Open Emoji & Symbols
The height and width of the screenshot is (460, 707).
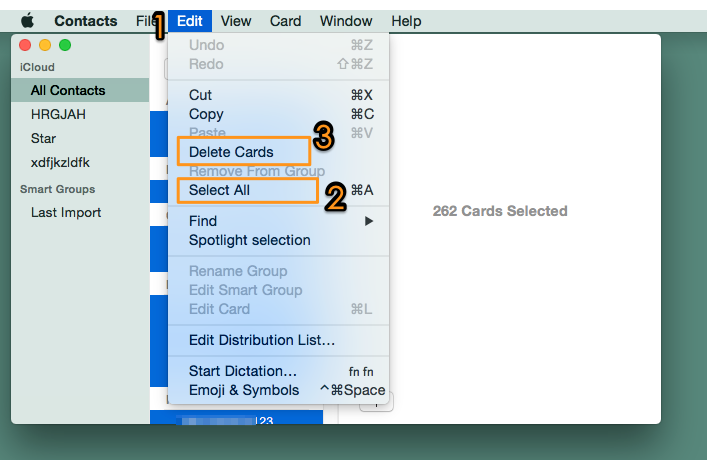[279, 390]
